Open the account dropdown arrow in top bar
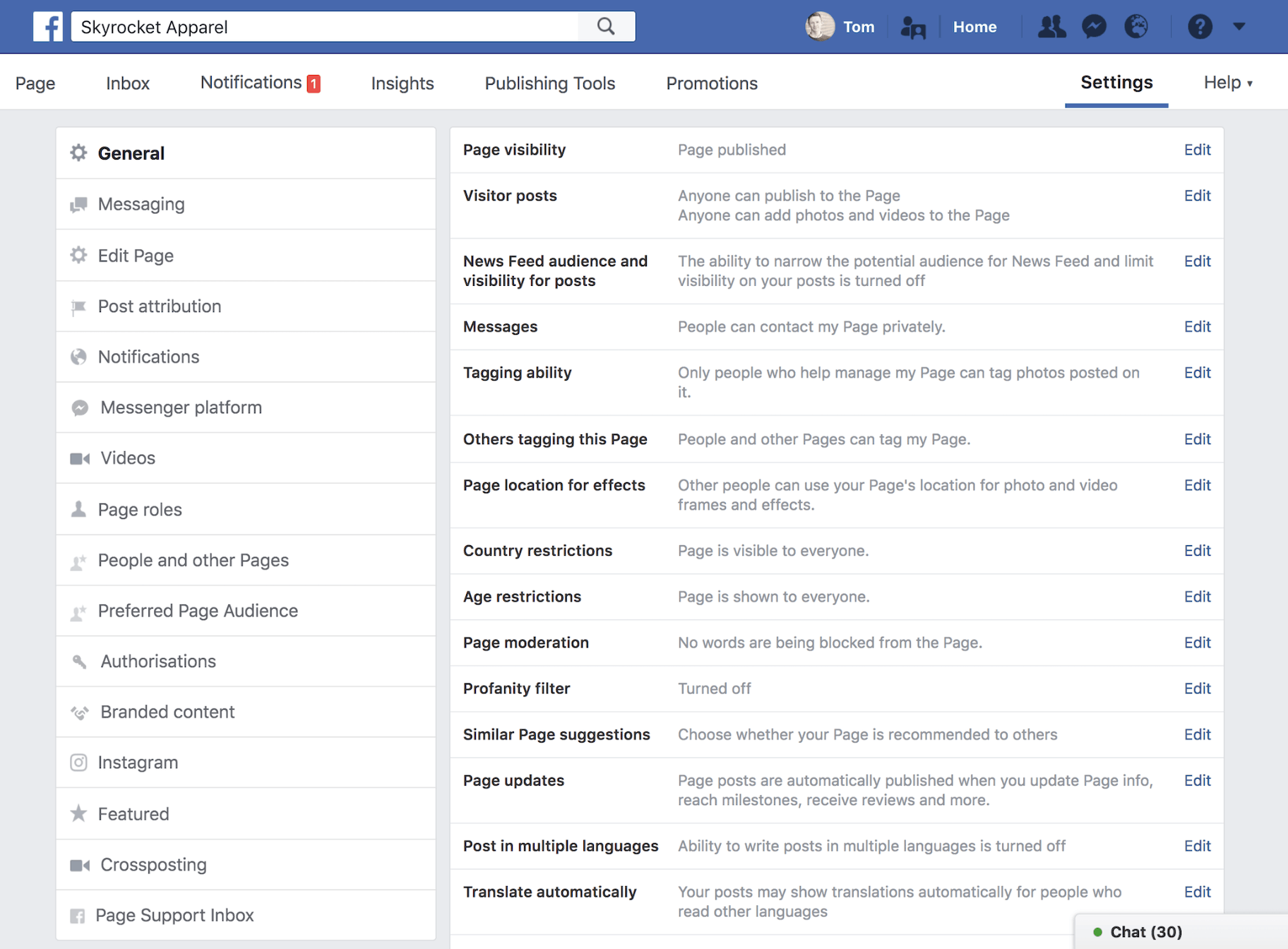Viewport: 1288px width, 949px height. click(x=1239, y=27)
